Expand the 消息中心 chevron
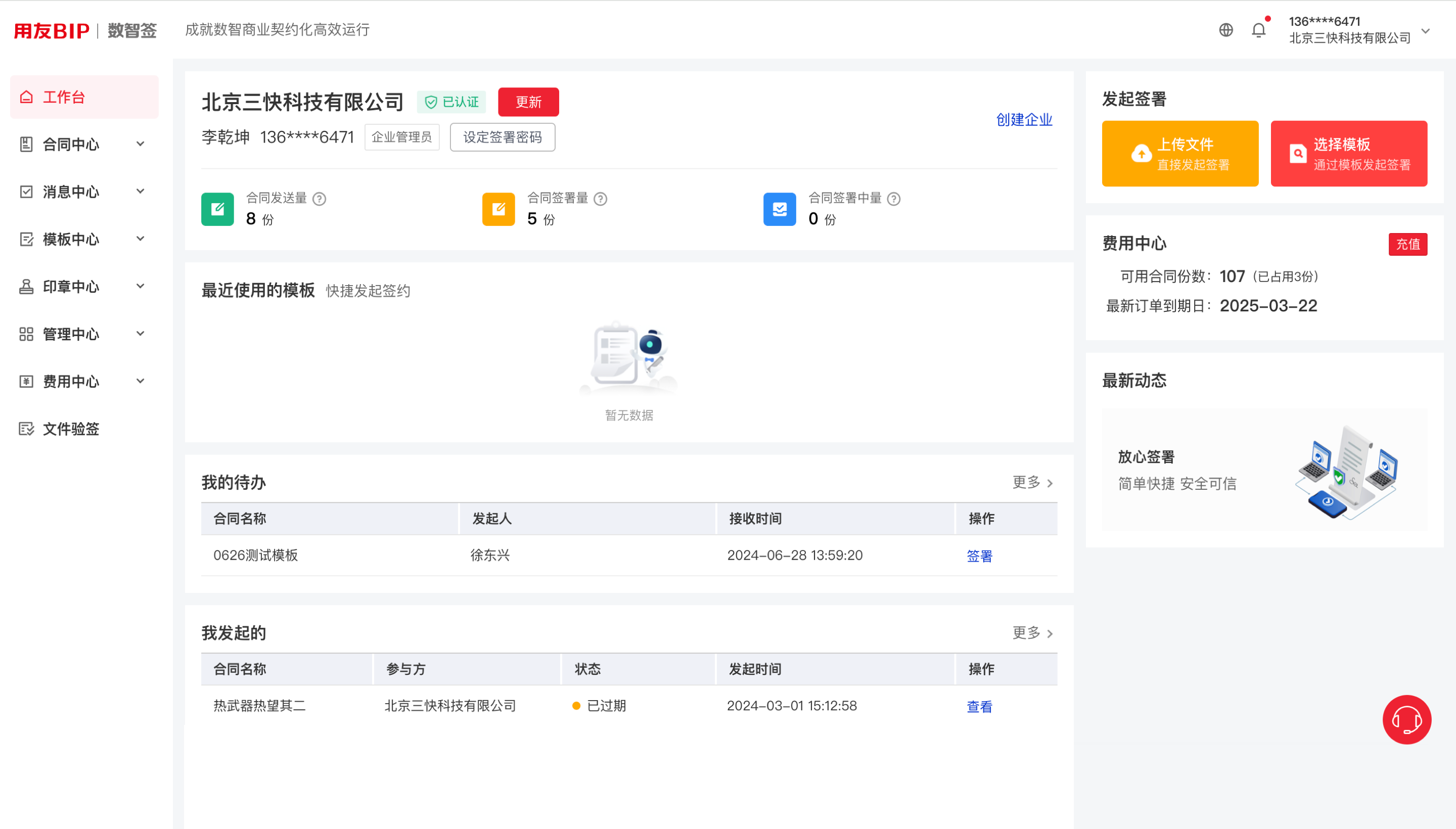The height and width of the screenshot is (829, 1456). tap(140, 191)
